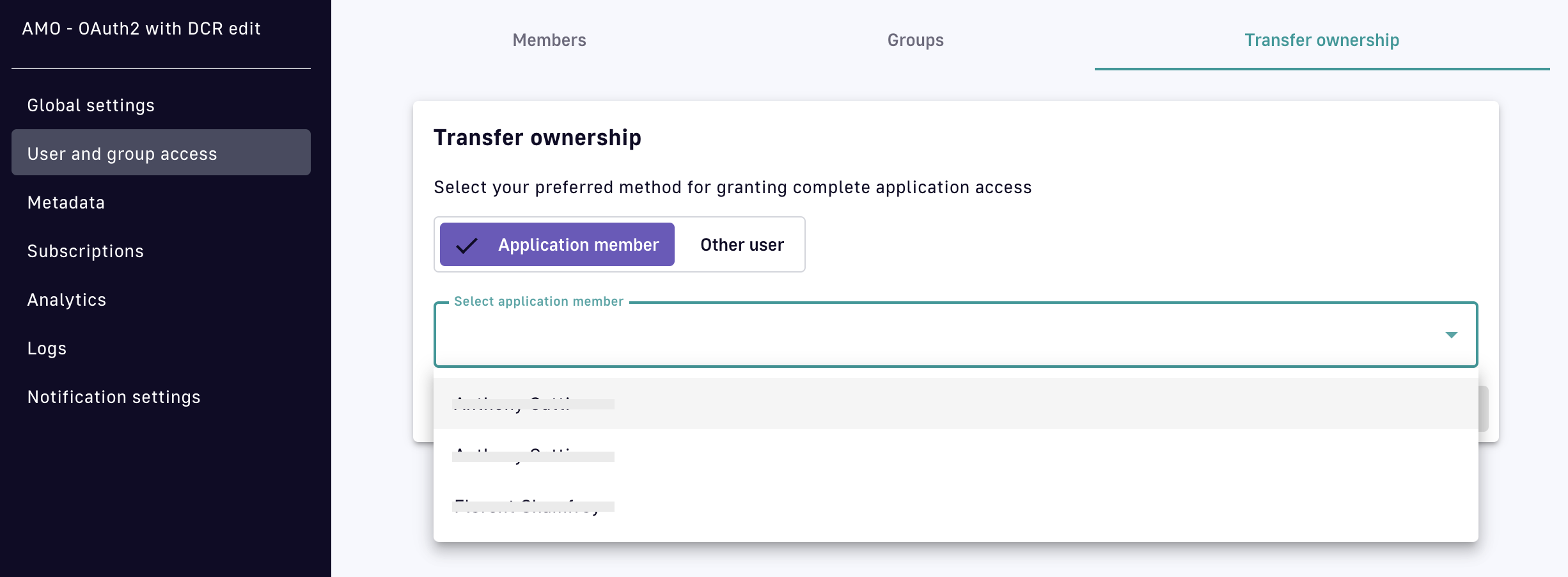
Task: Select the Florent member option
Action: click(955, 507)
